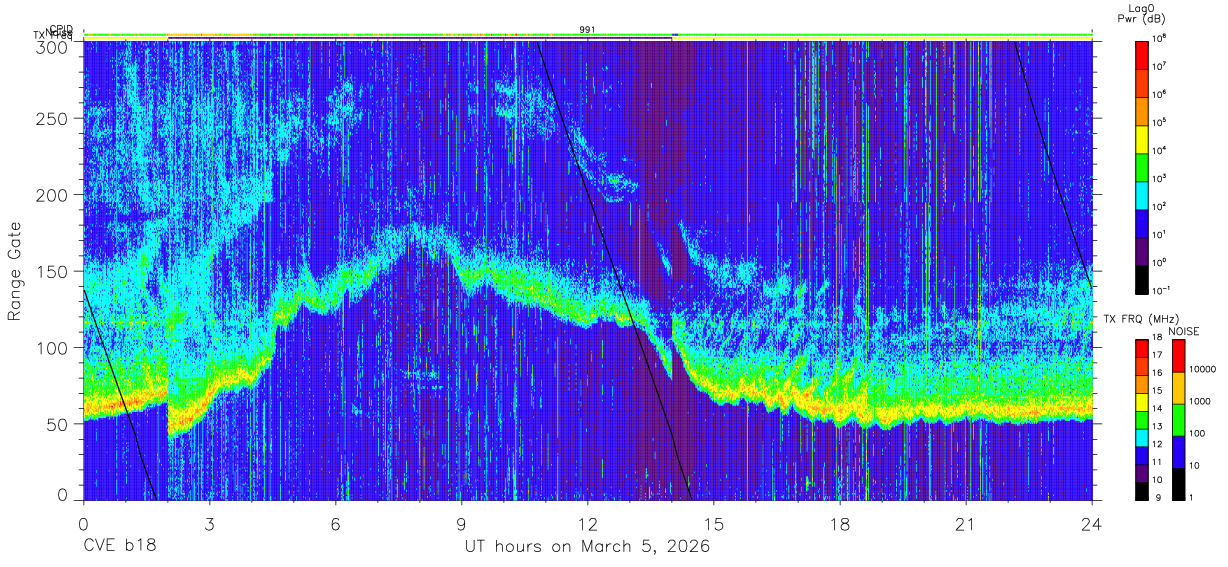Click the red top swatch of TX FRQ colorbar
This screenshot has width=1228, height=567.
click(x=1142, y=347)
